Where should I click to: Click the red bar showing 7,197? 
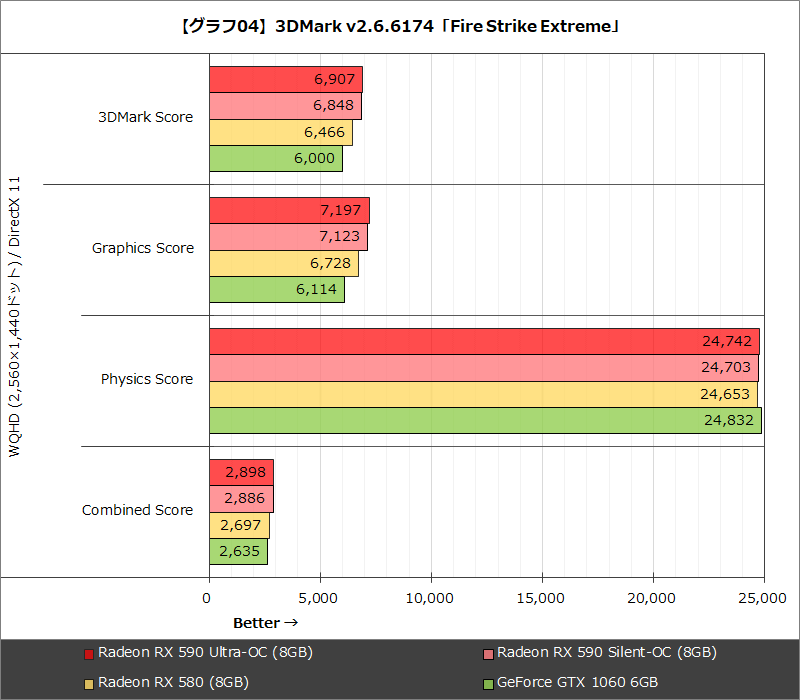[290, 210]
